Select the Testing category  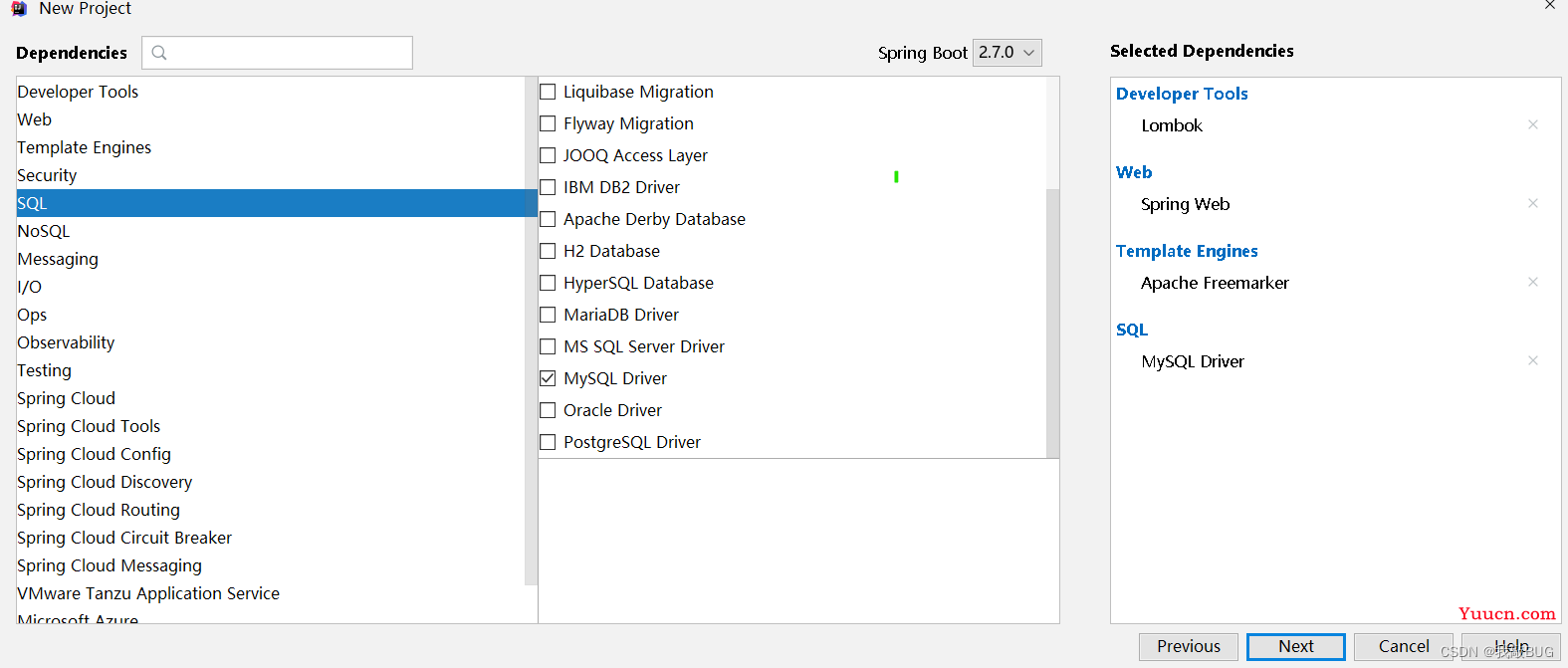[271, 370]
